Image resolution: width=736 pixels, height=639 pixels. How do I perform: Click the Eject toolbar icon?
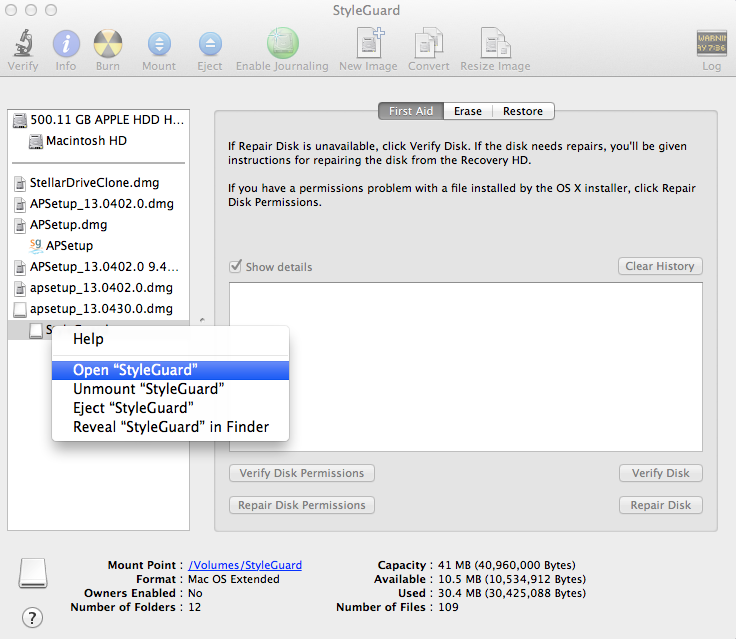coord(210,44)
